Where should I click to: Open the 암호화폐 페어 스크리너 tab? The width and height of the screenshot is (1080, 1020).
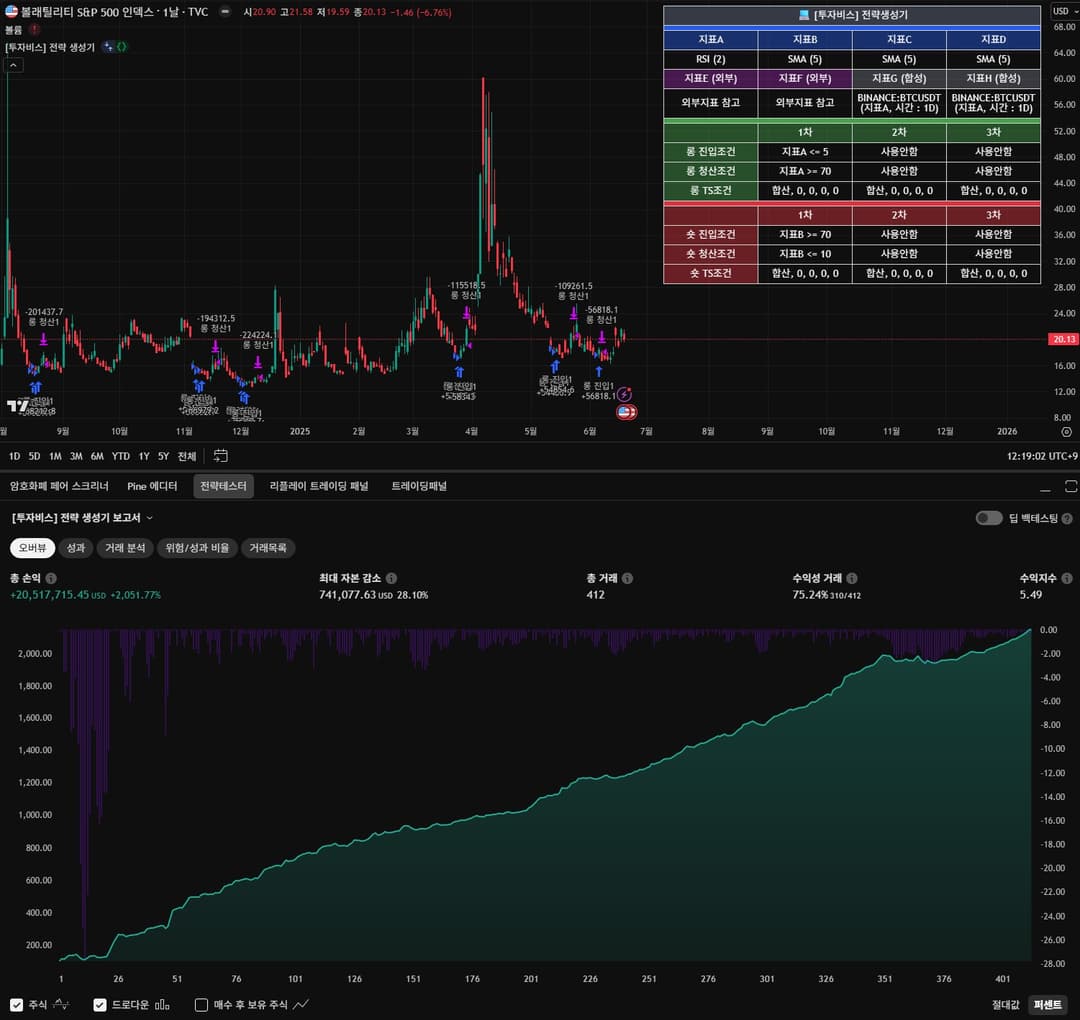click(59, 486)
